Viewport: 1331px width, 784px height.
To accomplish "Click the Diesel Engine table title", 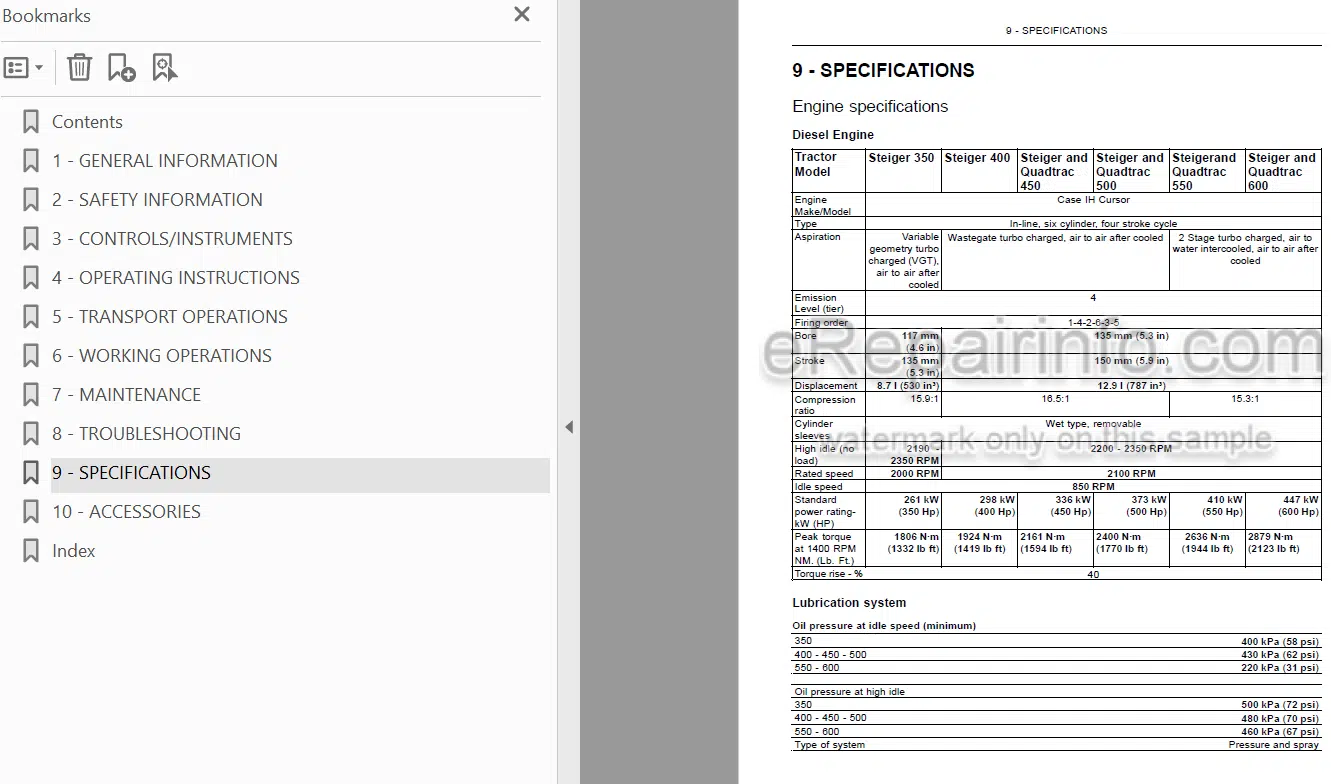I will 833,134.
